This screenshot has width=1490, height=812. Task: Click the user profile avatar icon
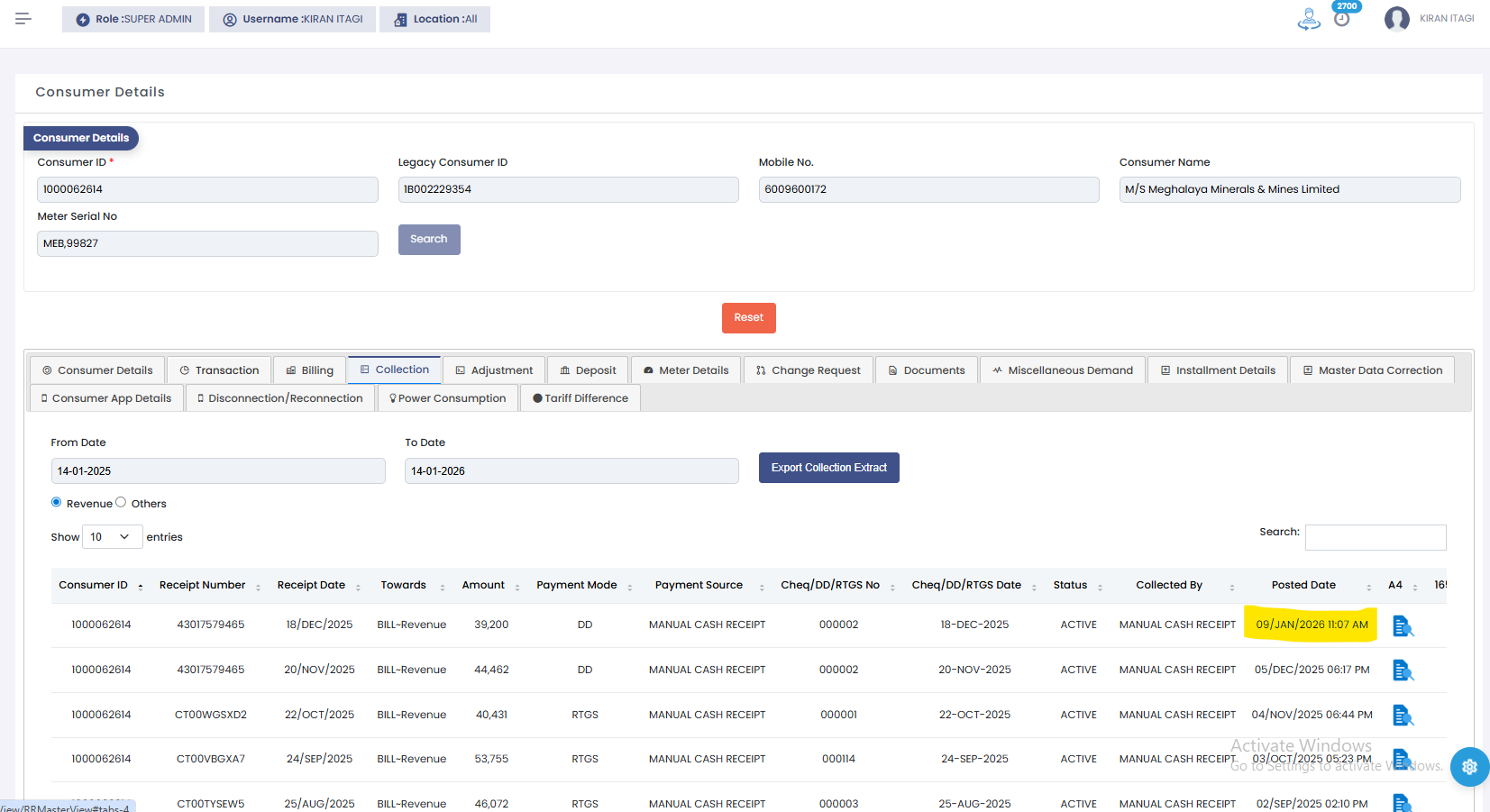coord(1396,19)
